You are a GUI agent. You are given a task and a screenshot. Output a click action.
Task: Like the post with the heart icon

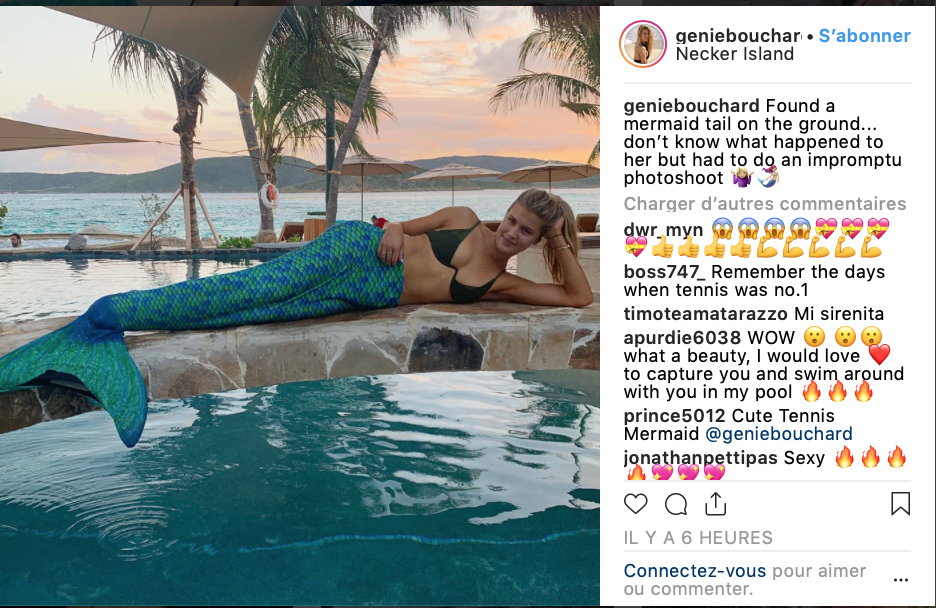click(635, 504)
